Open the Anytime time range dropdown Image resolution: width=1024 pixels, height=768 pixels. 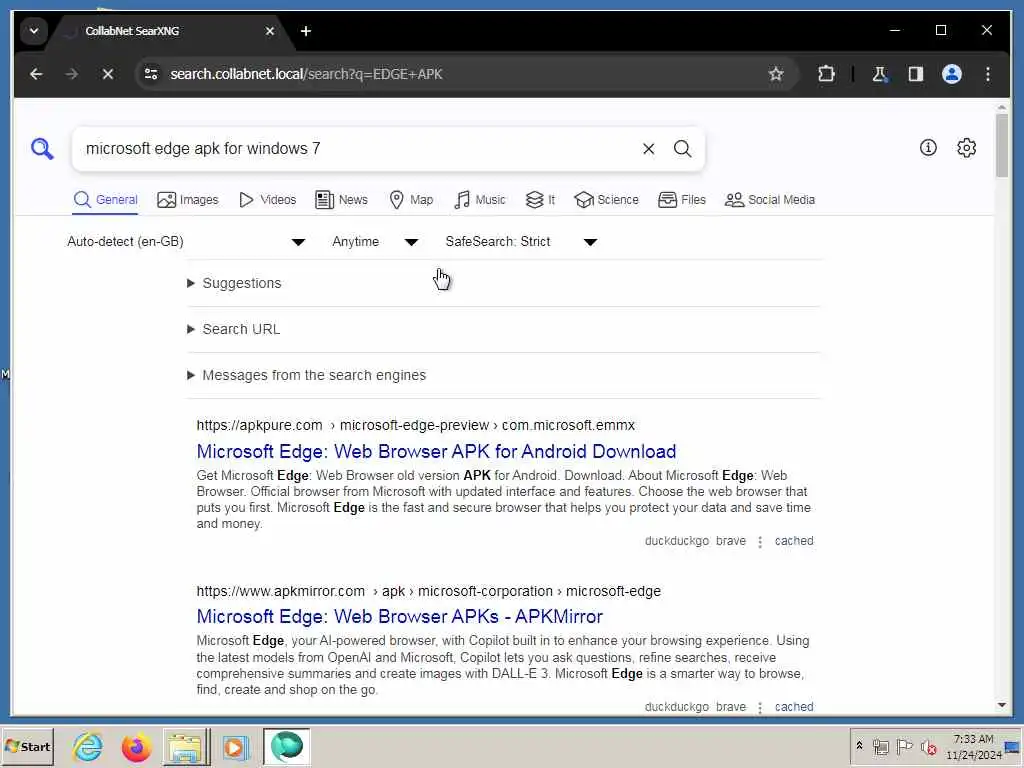click(375, 242)
